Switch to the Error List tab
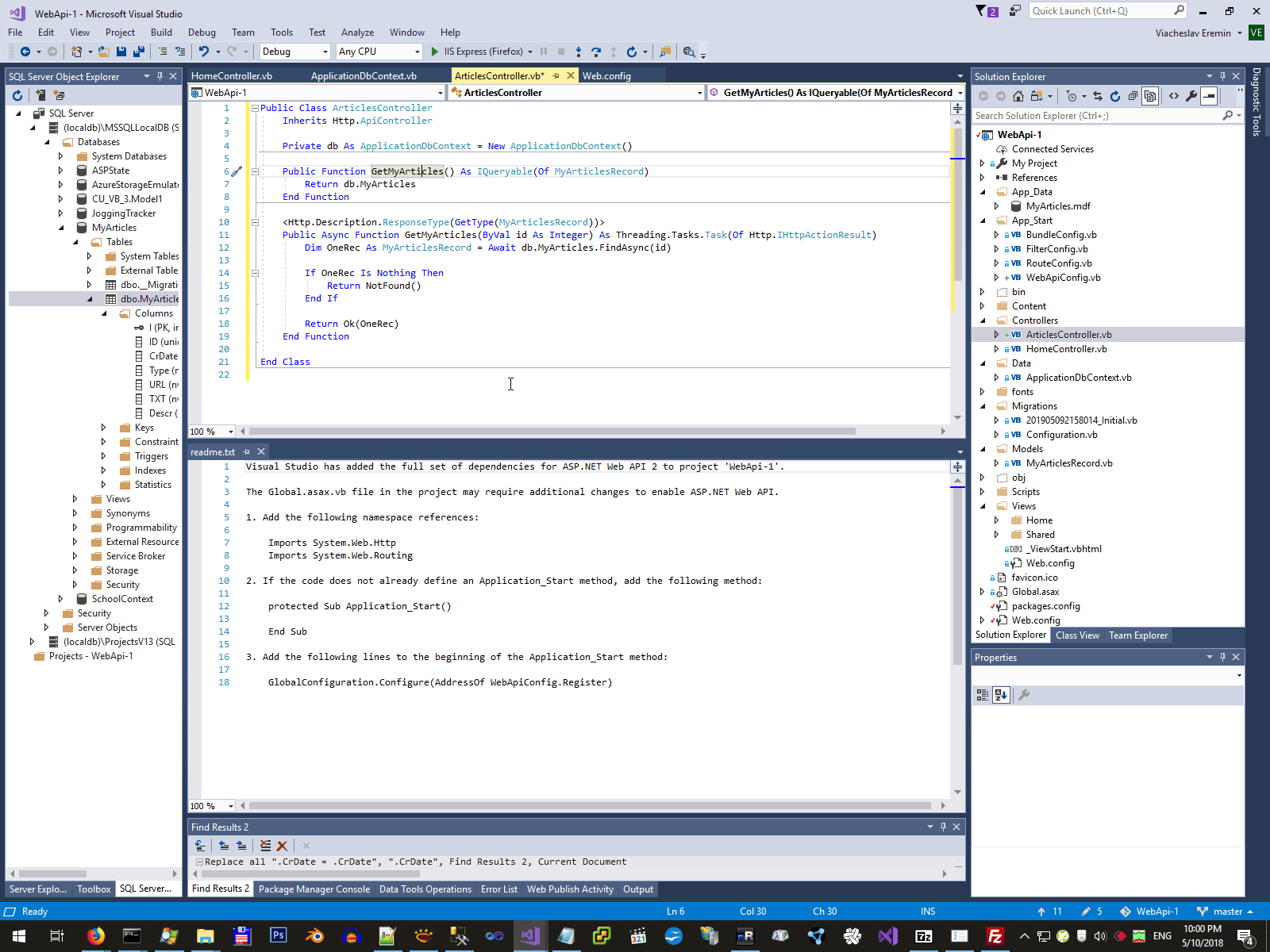Screen dimensions: 1270x952 [499, 889]
